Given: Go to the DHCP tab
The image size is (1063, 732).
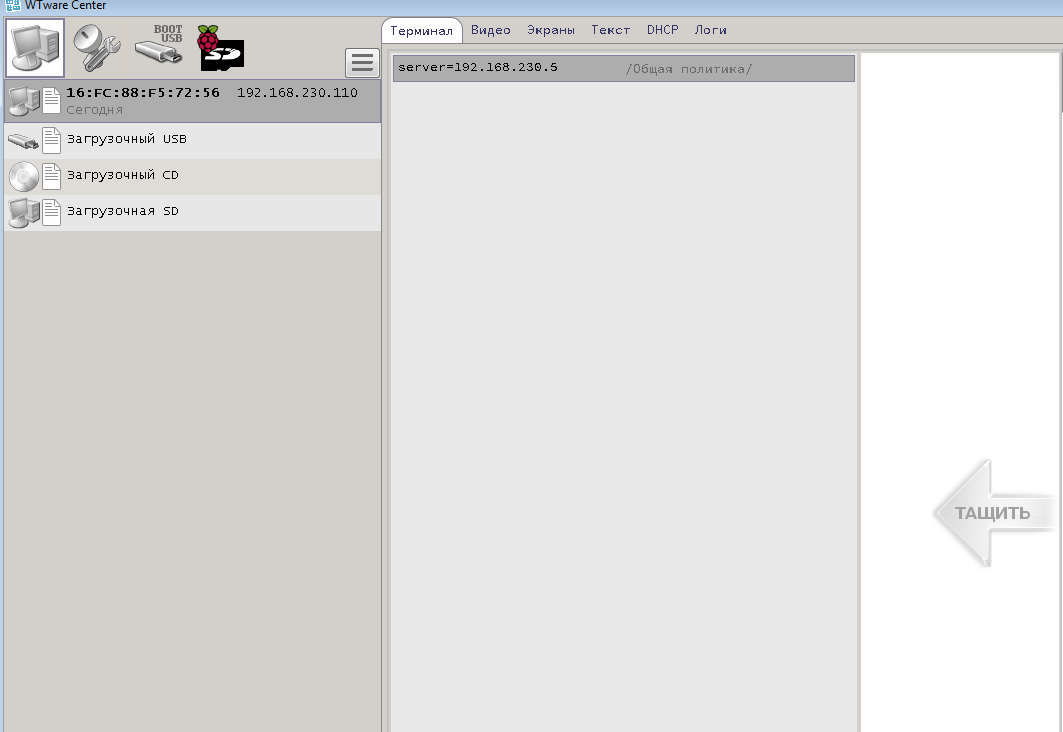Looking at the screenshot, I should [662, 30].
